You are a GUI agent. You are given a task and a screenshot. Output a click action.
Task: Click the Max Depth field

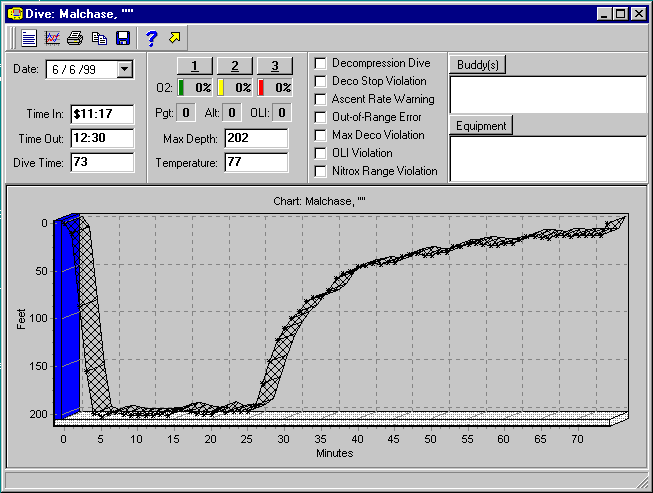point(256,137)
